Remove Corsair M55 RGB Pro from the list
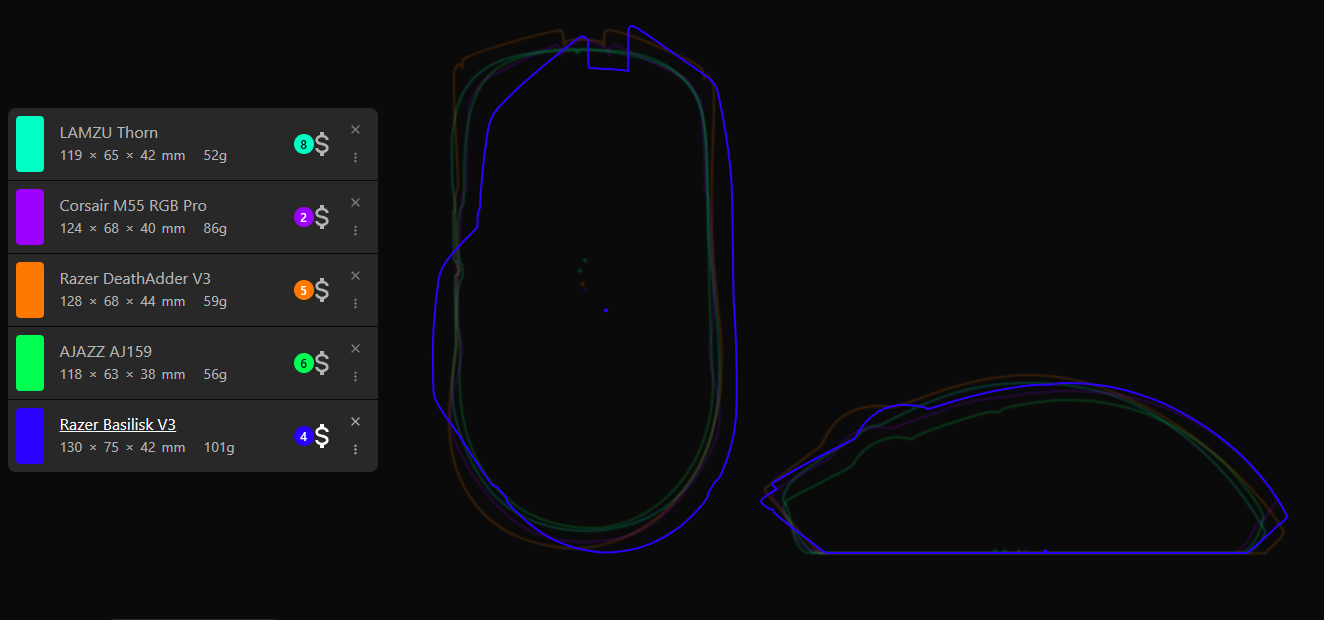The height and width of the screenshot is (620, 1324). pyautogui.click(x=355, y=202)
